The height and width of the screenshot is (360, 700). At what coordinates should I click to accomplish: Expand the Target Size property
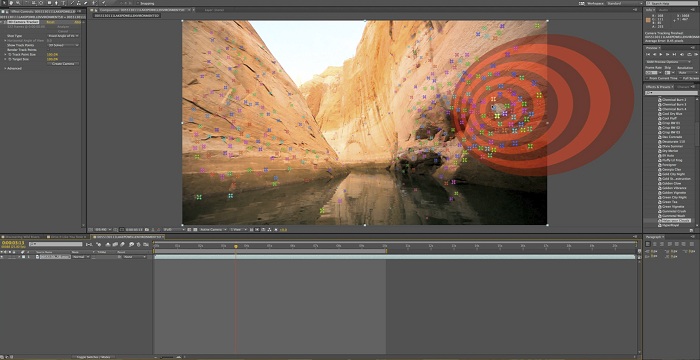pos(5,59)
